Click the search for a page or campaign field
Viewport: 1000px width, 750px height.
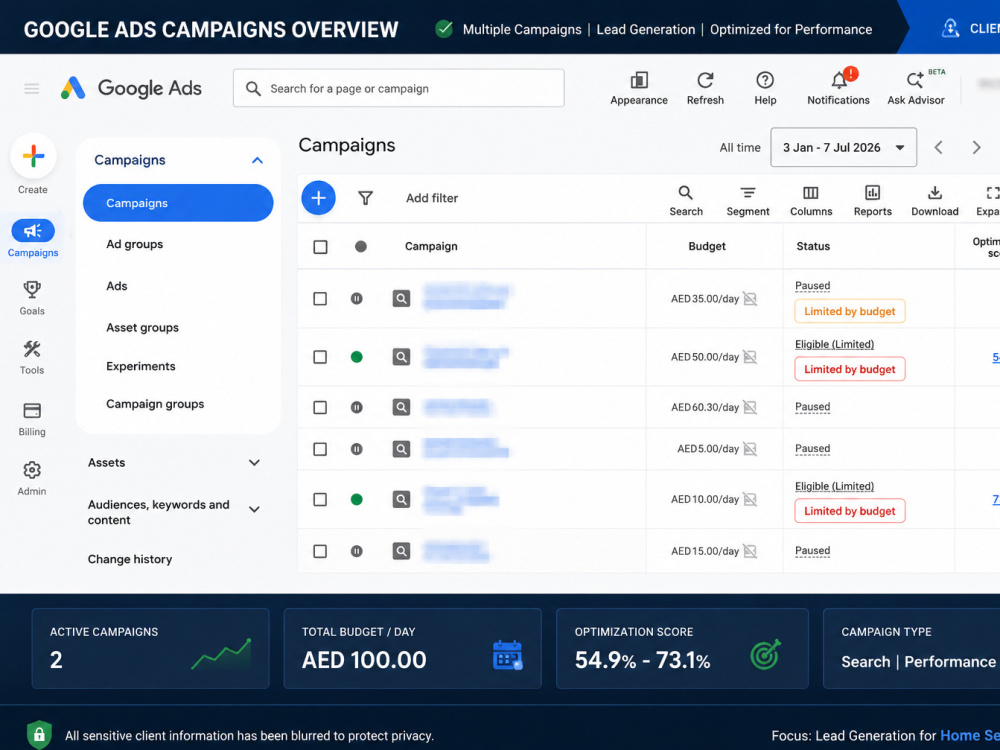[x=399, y=88]
